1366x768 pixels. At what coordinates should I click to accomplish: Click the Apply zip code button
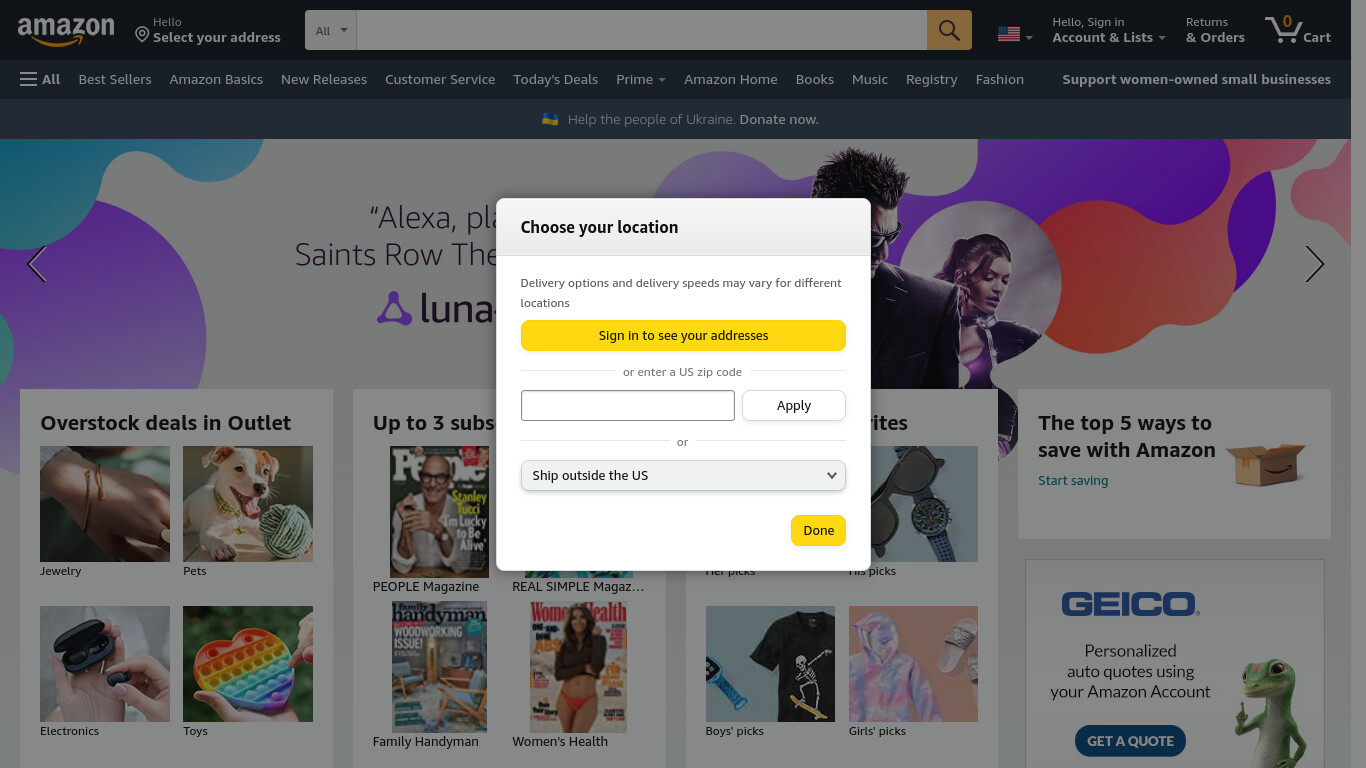click(794, 405)
